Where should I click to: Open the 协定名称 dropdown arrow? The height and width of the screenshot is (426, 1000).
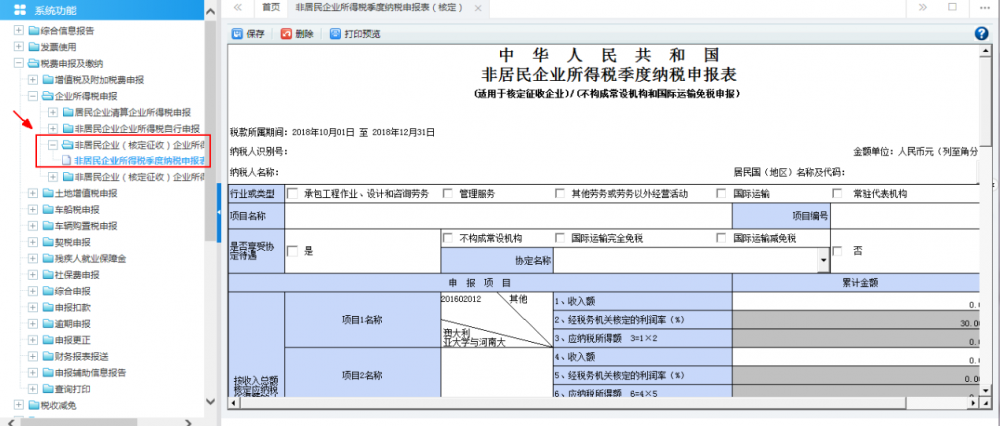coord(823,261)
